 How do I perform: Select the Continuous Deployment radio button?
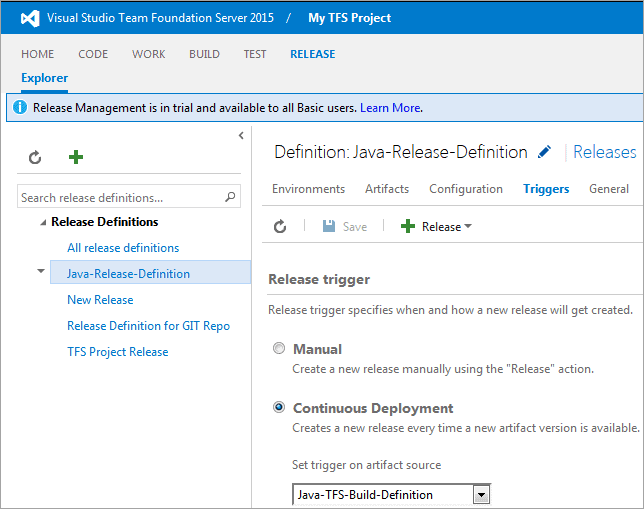pos(279,408)
